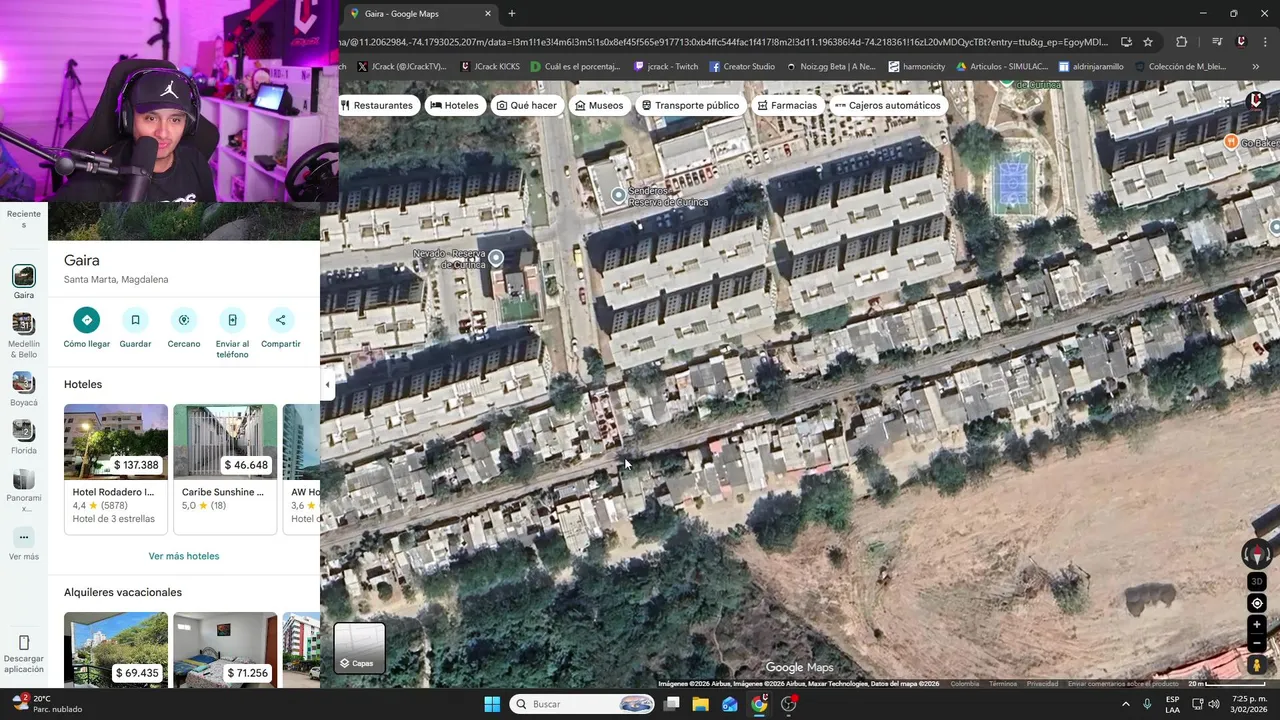Zoom in with the plus button
The image size is (1280, 720).
pos(1257,625)
